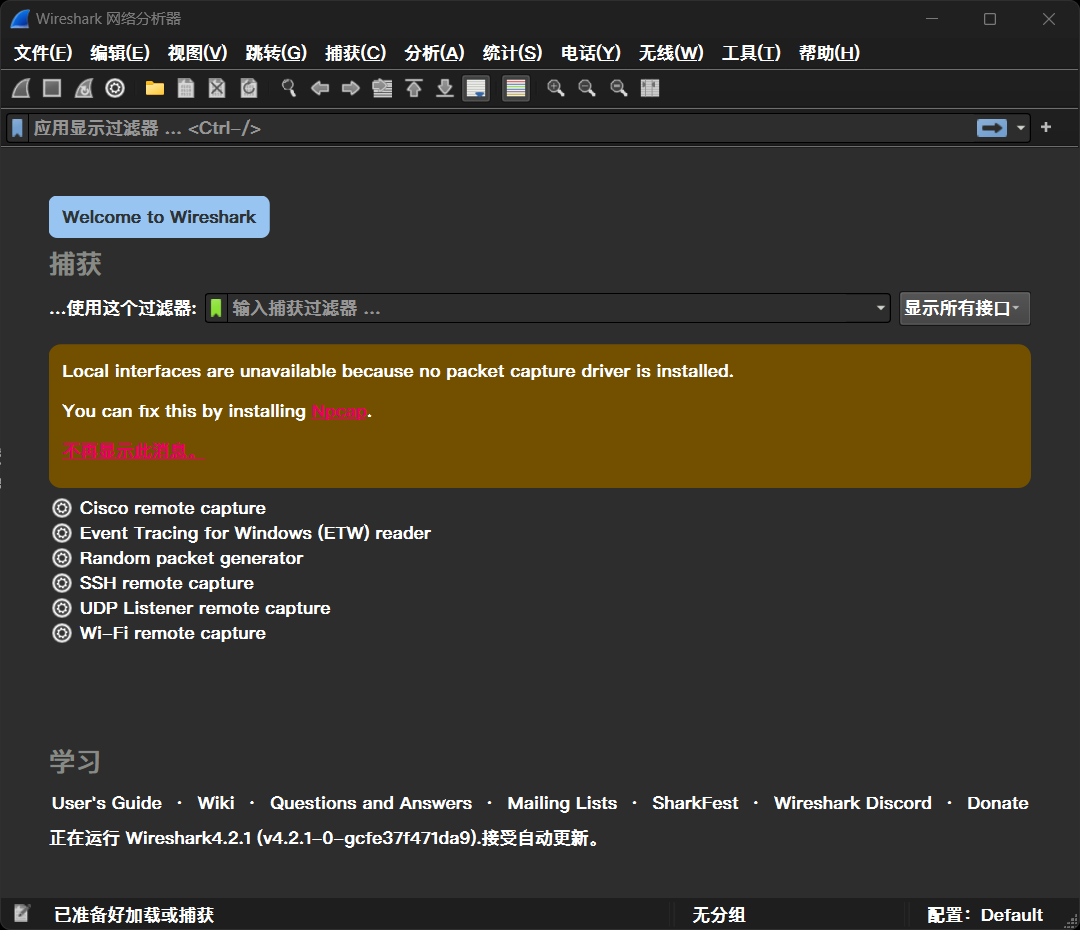Open the 视图(V) menu

point(198,53)
